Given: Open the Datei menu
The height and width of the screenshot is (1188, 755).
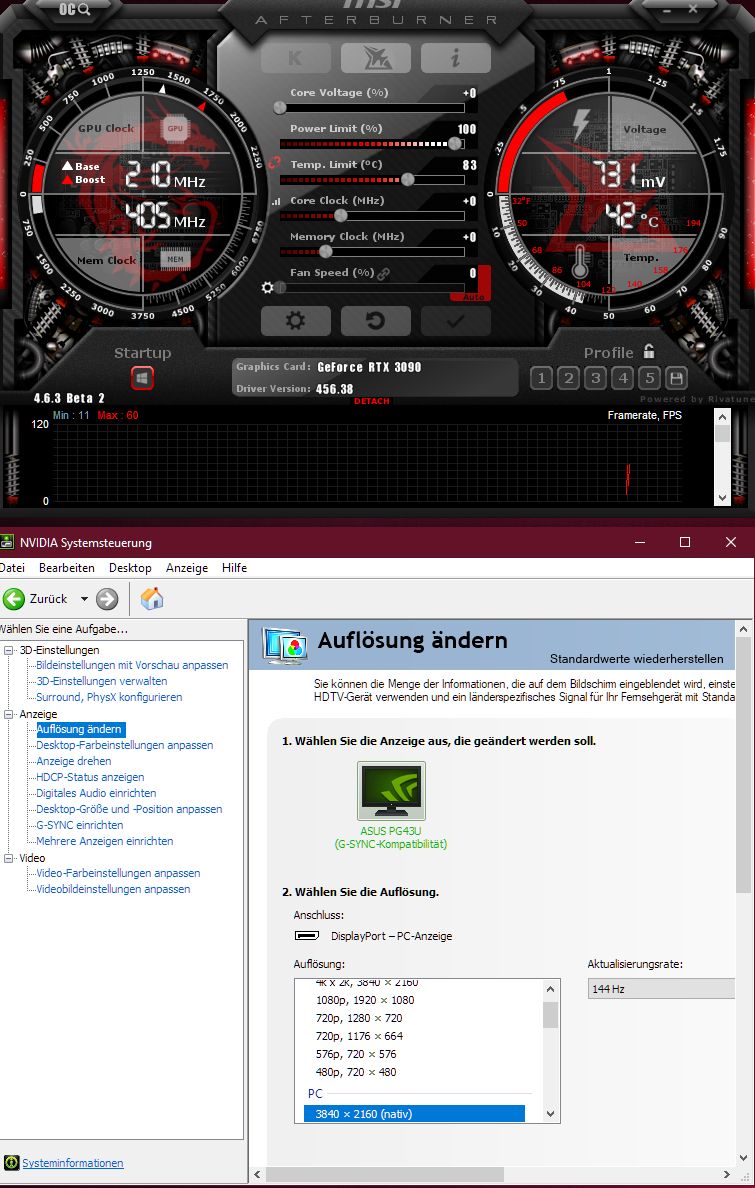Looking at the screenshot, I should click(x=12, y=567).
